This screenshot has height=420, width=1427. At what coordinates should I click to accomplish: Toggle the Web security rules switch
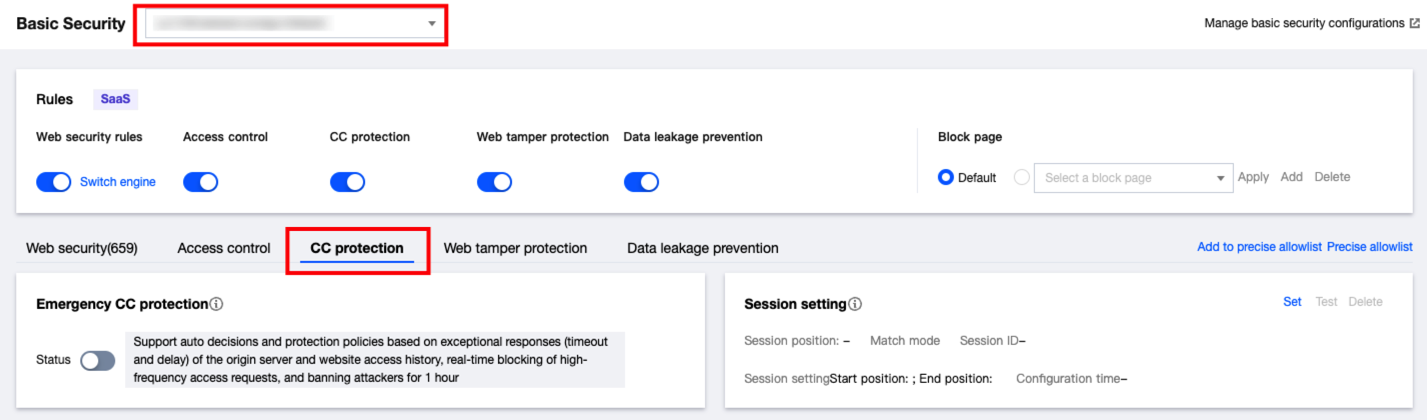pos(53,182)
